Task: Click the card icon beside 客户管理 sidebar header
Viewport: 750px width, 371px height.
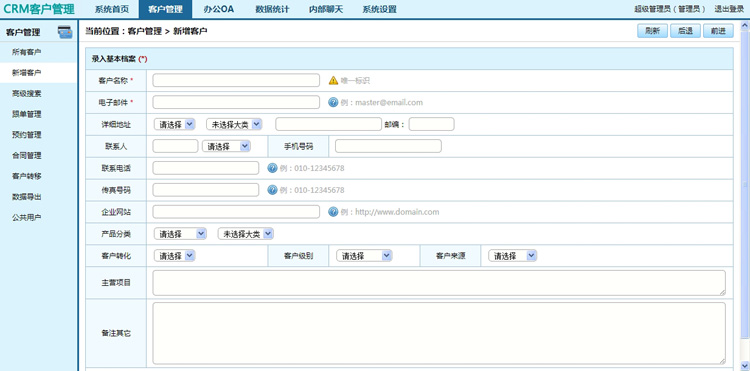Action: click(65, 32)
